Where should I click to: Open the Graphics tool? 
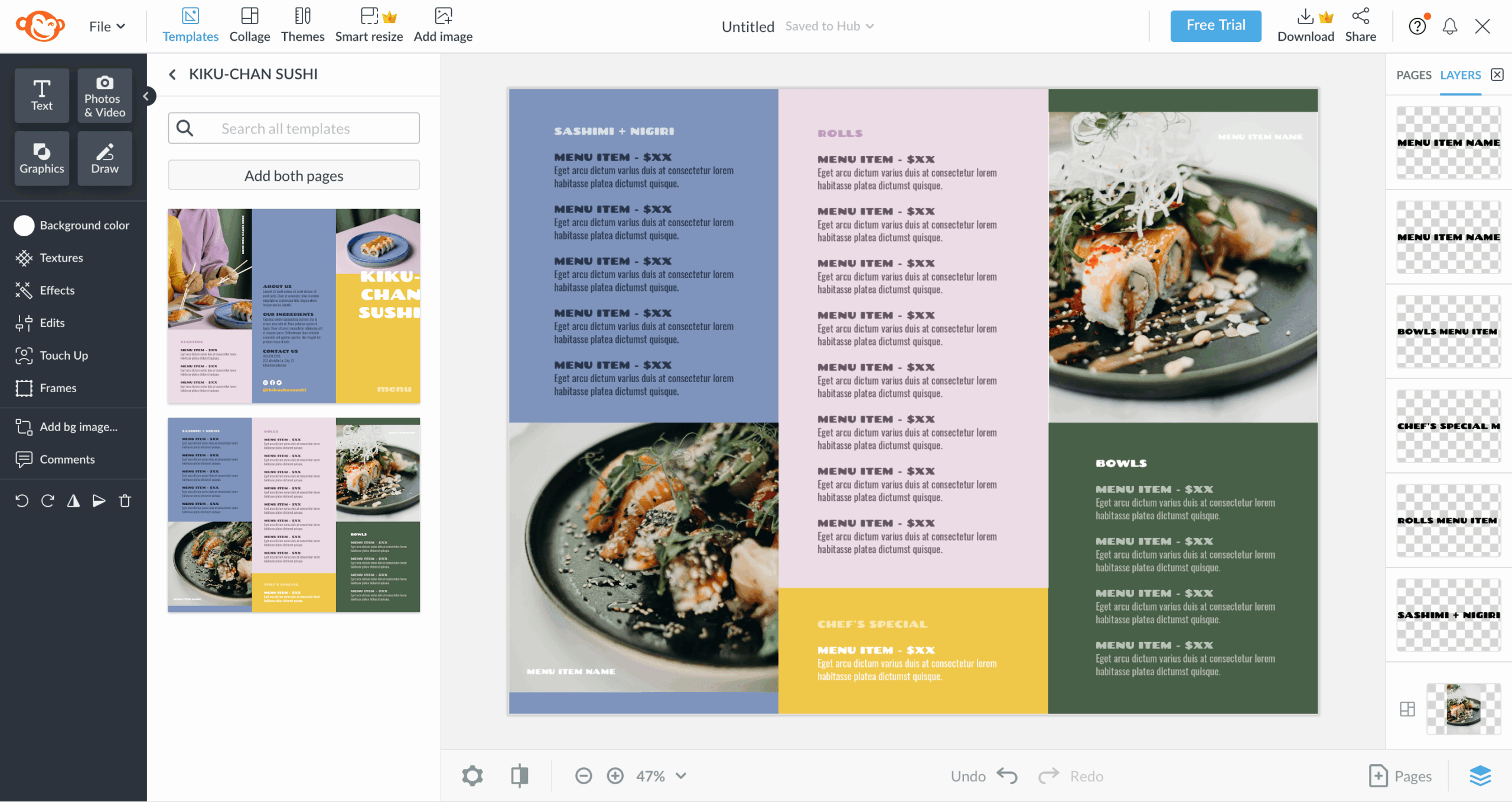(x=41, y=158)
